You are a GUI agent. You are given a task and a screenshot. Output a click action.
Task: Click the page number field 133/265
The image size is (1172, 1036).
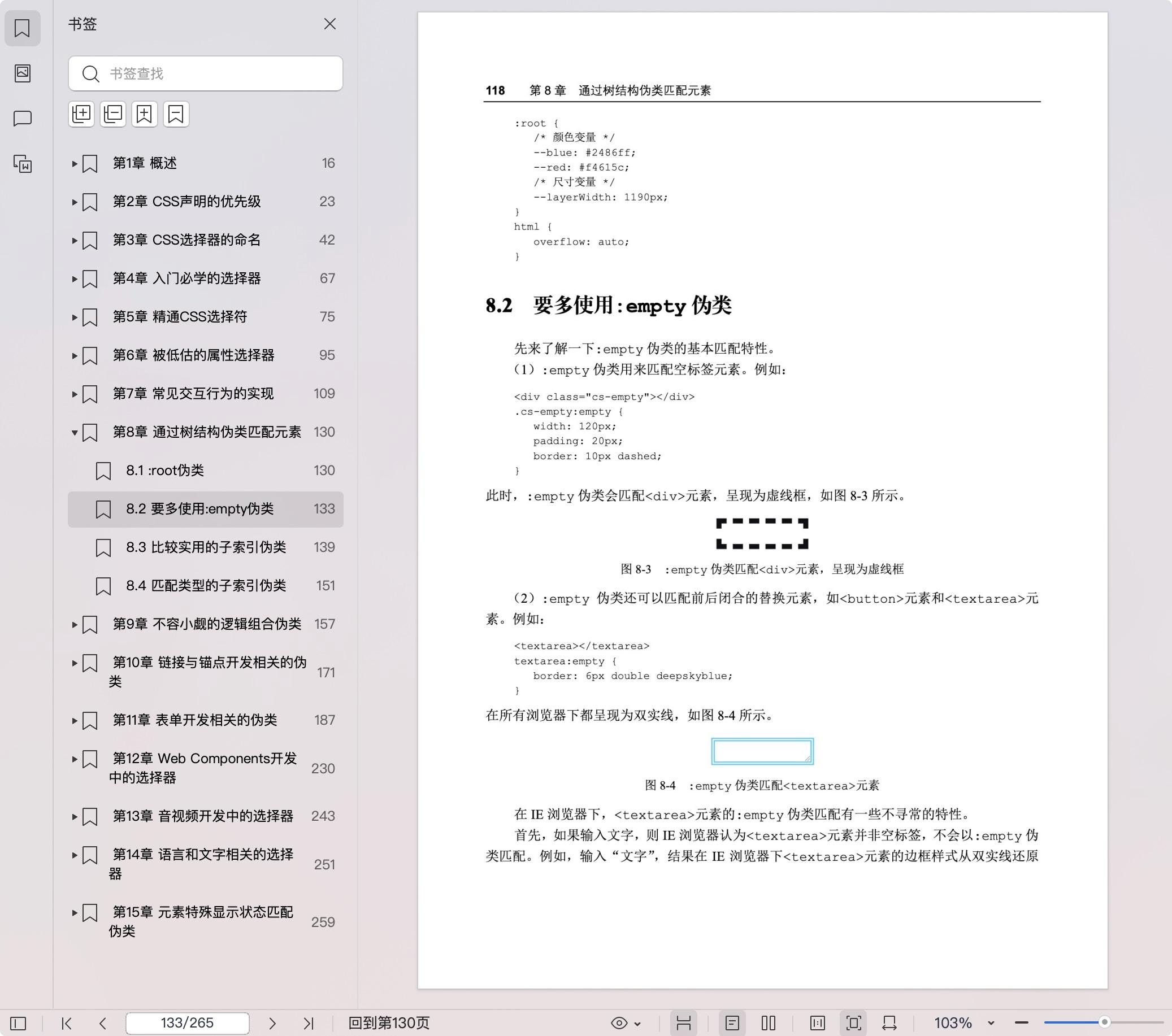[x=188, y=1023]
